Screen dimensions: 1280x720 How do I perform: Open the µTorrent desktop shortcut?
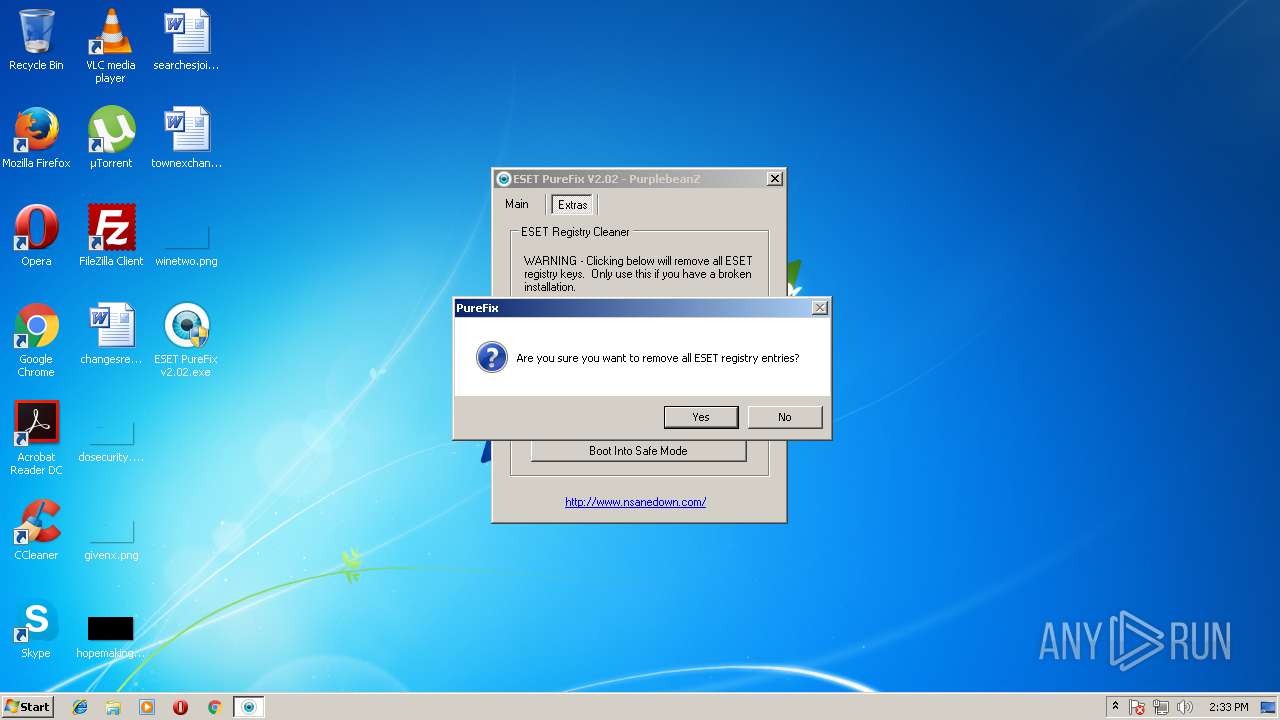(111, 138)
